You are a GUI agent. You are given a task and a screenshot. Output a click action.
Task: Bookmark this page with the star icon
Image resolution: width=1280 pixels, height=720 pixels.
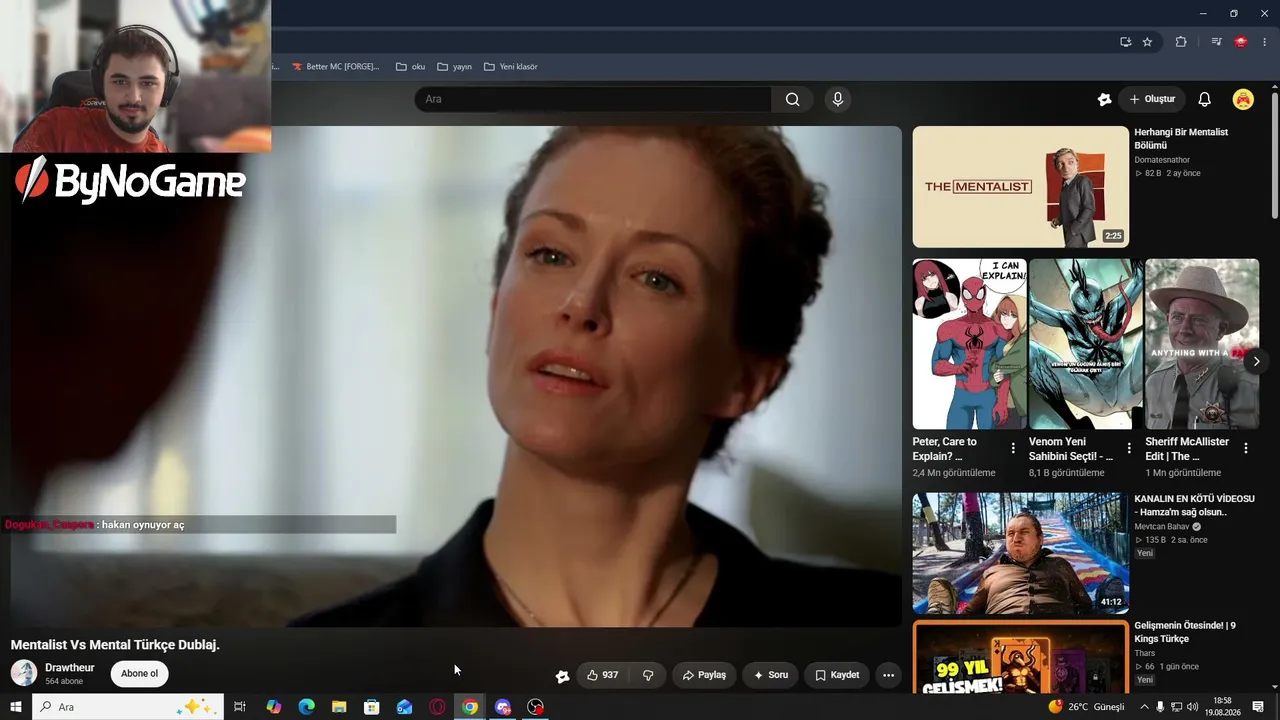[x=1147, y=42]
